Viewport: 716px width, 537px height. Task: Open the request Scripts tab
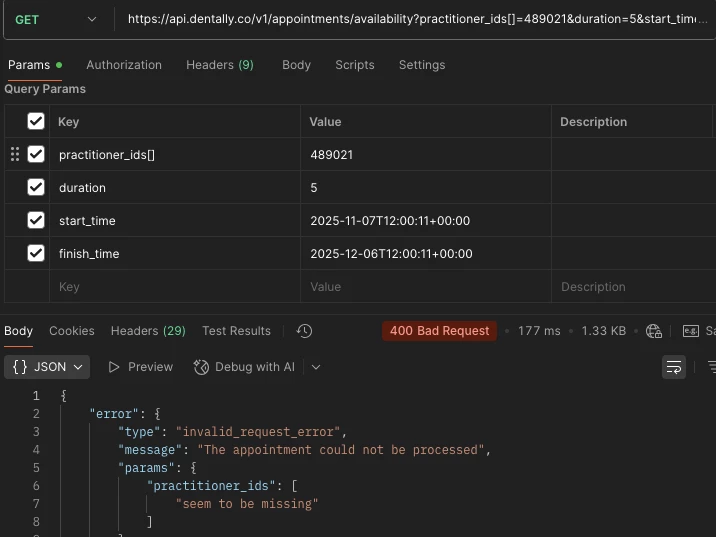[x=355, y=65]
